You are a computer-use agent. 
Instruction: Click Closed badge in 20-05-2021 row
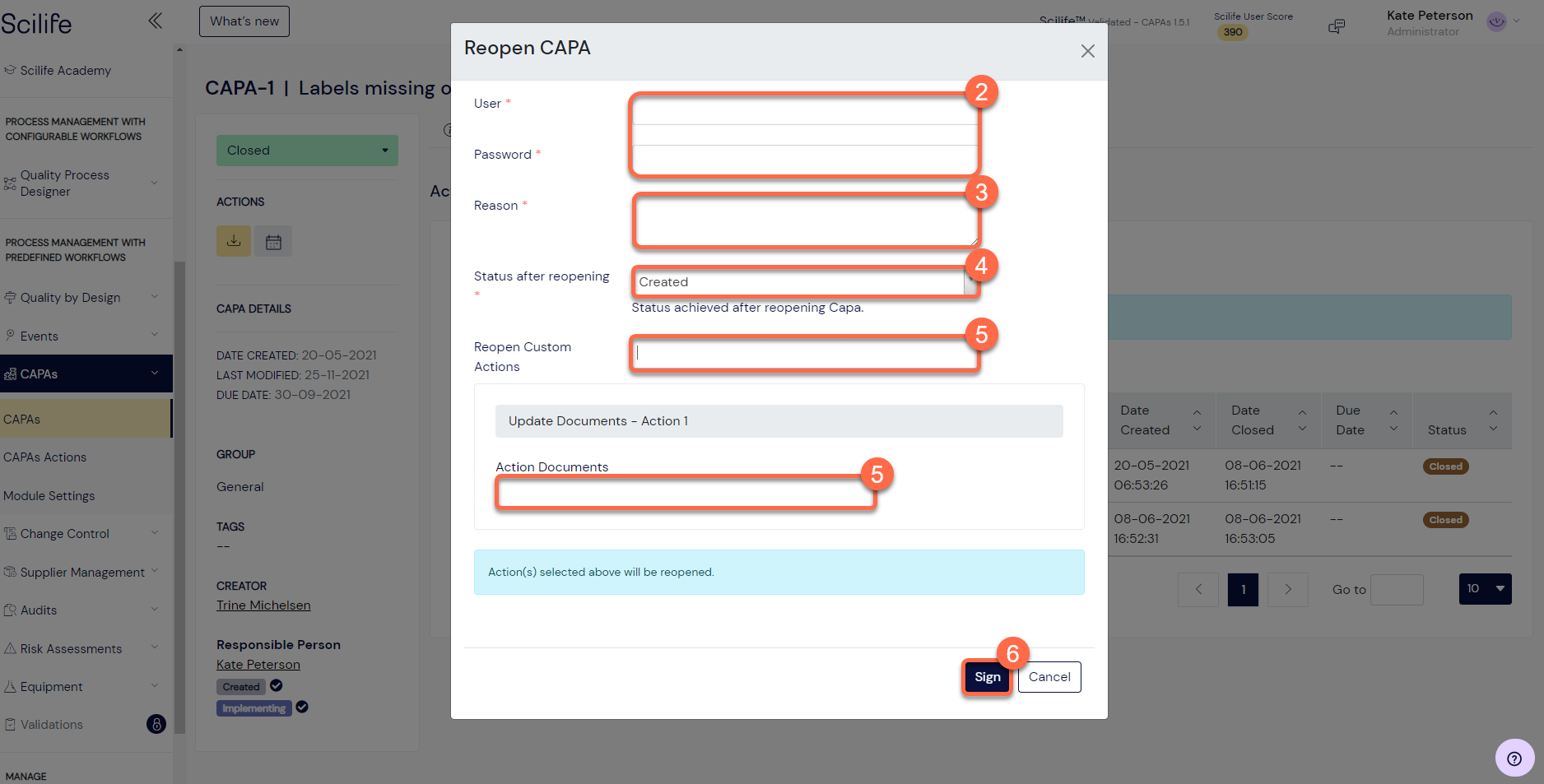click(x=1446, y=466)
